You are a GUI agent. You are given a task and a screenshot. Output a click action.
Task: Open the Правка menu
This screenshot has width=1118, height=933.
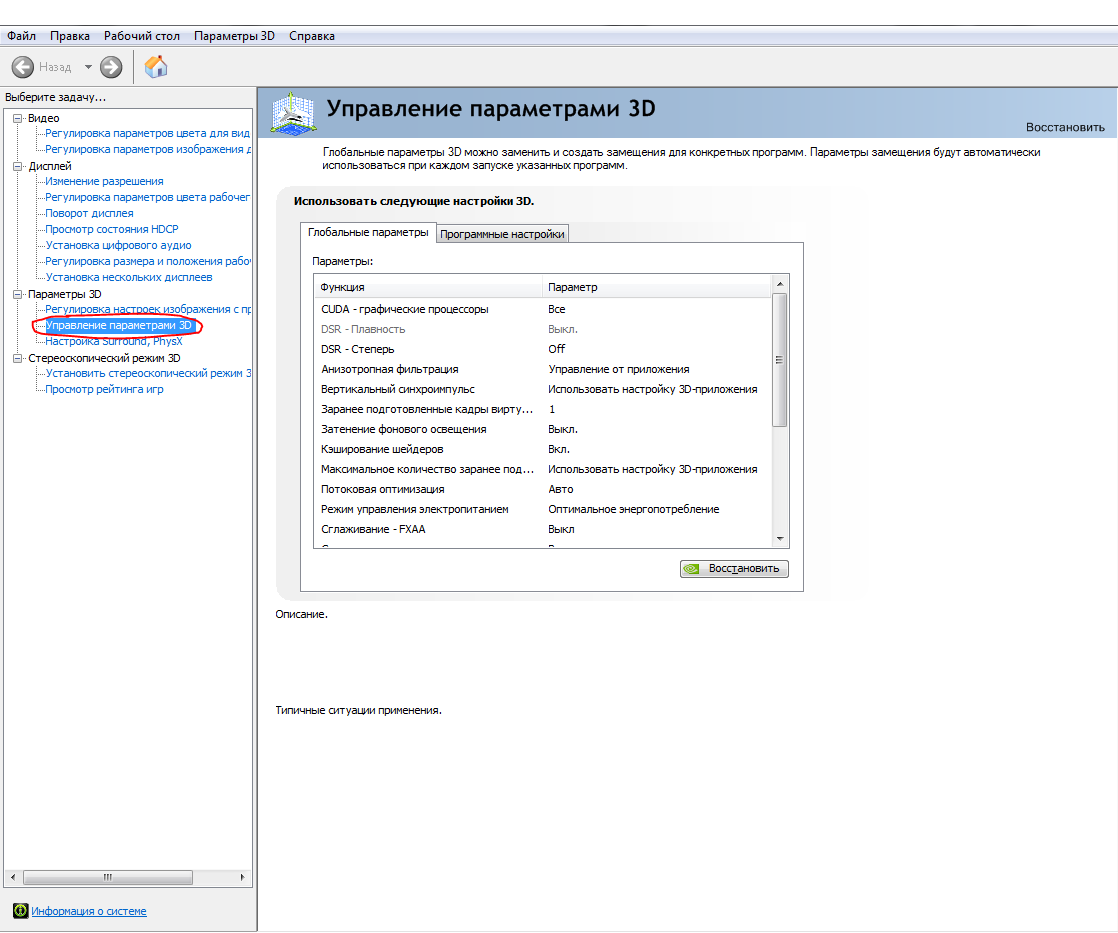click(x=70, y=36)
